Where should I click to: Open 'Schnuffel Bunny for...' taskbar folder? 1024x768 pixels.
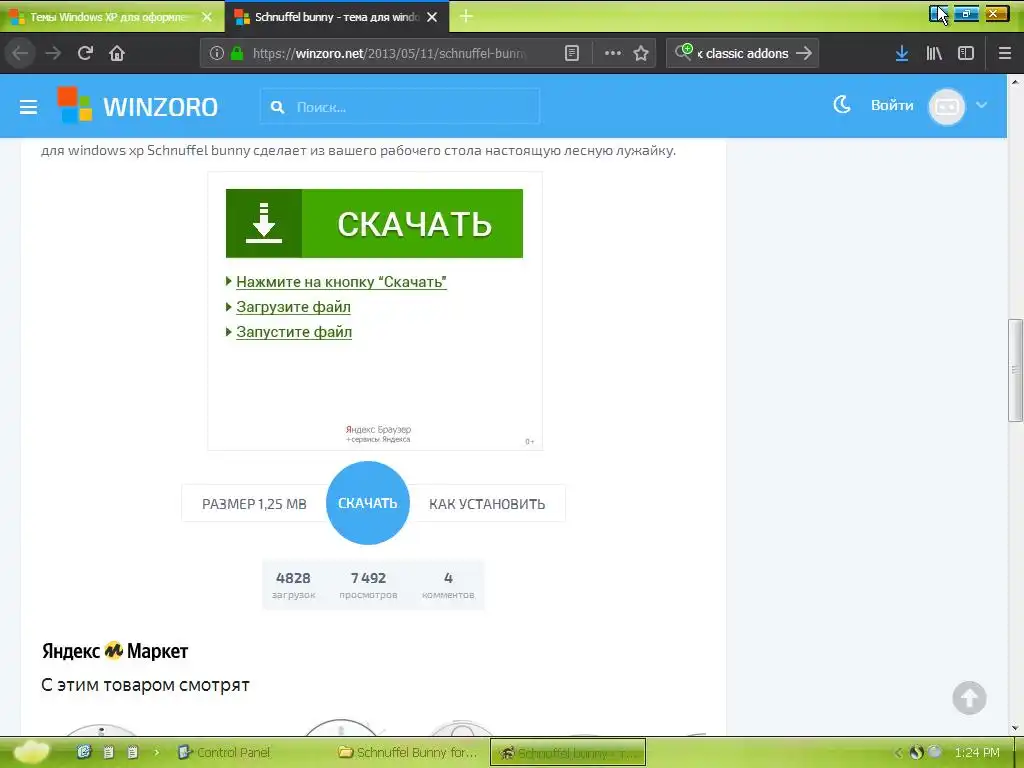(x=409, y=752)
